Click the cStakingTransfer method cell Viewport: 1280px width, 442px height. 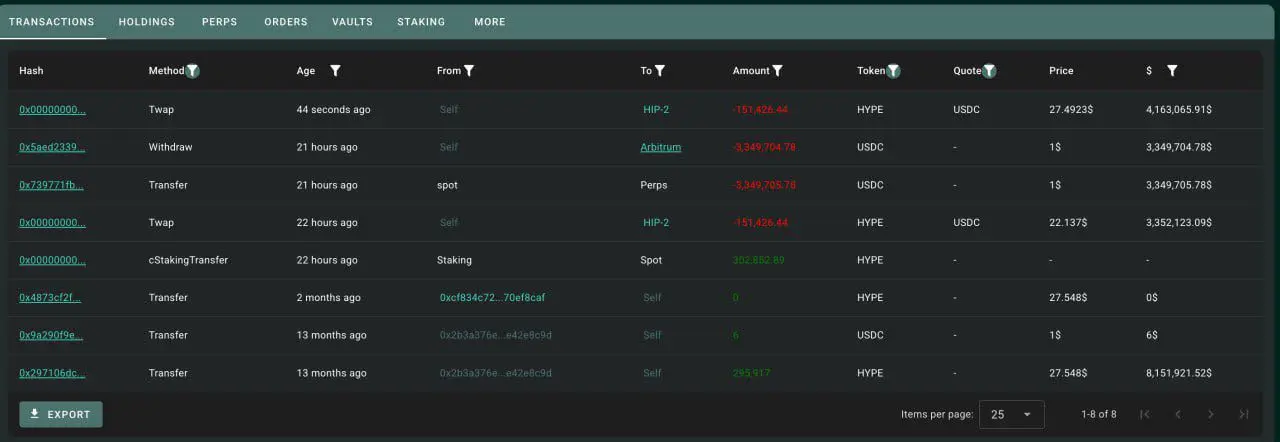click(x=188, y=260)
